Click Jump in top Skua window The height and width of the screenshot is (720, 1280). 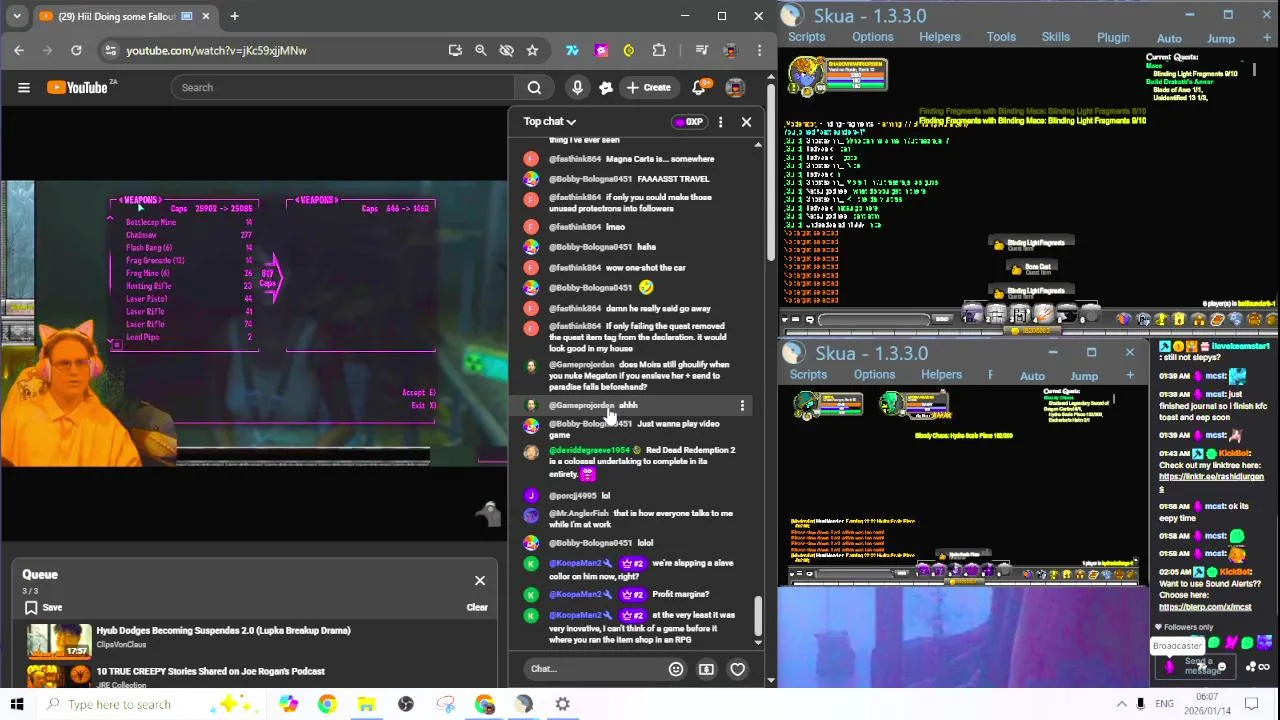click(x=1221, y=39)
